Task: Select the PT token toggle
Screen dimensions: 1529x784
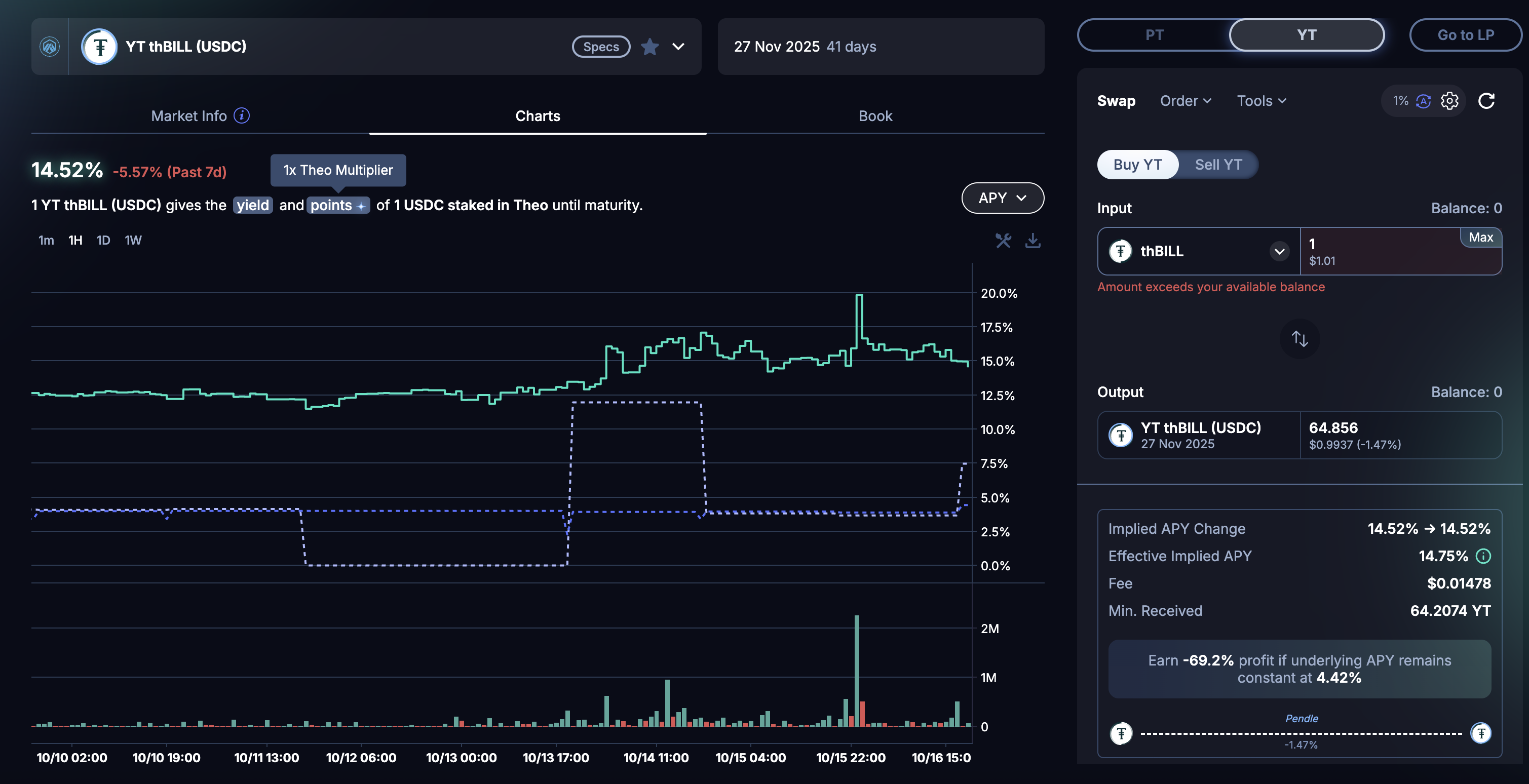Action: coord(1154,35)
